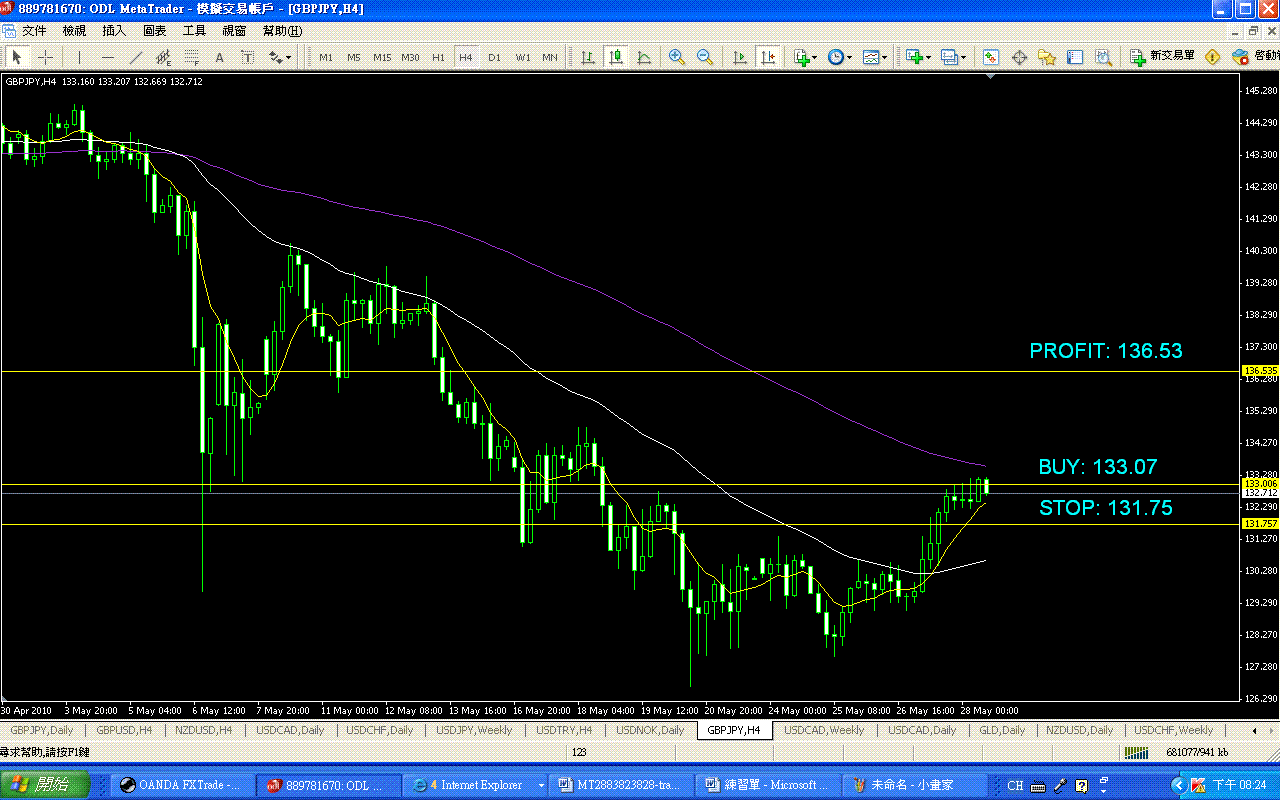Select the Trendline drawing tool
1280x800 pixels.
(136, 57)
